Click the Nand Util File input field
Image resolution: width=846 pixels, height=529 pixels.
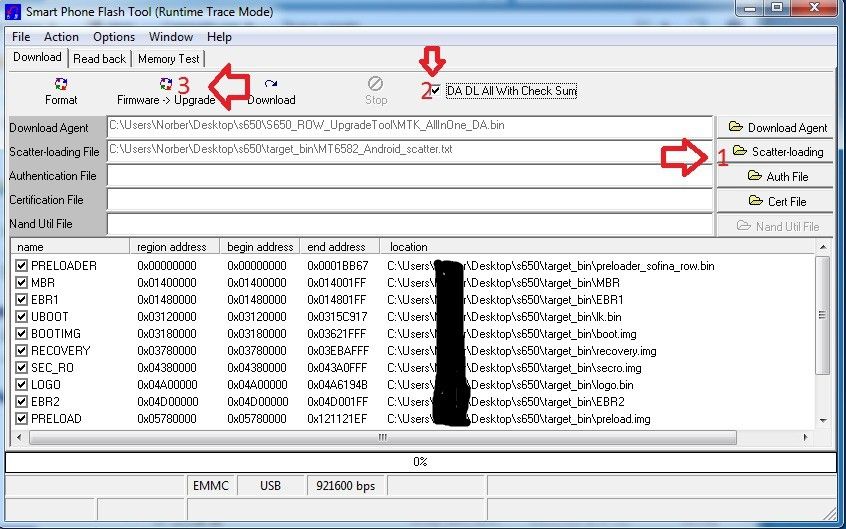tap(410, 223)
